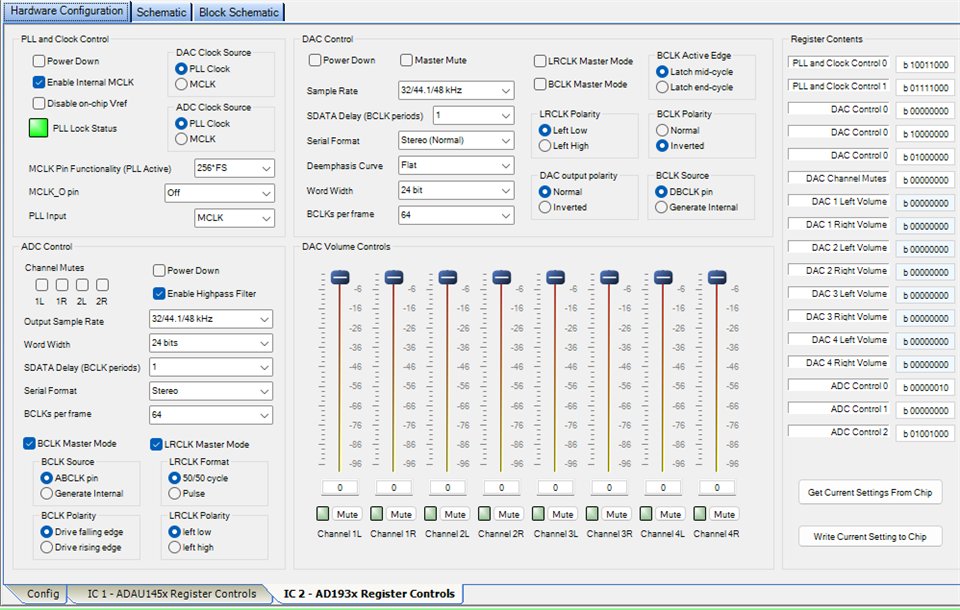Enable DAC Master Mute checkbox
Viewport: 960px width, 610px height.
pyautogui.click(x=406, y=60)
